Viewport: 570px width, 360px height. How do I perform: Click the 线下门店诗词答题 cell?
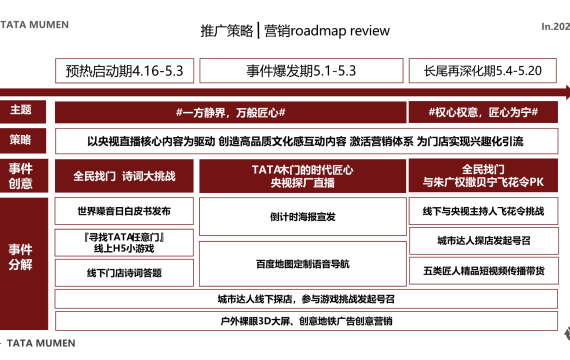pos(124,273)
